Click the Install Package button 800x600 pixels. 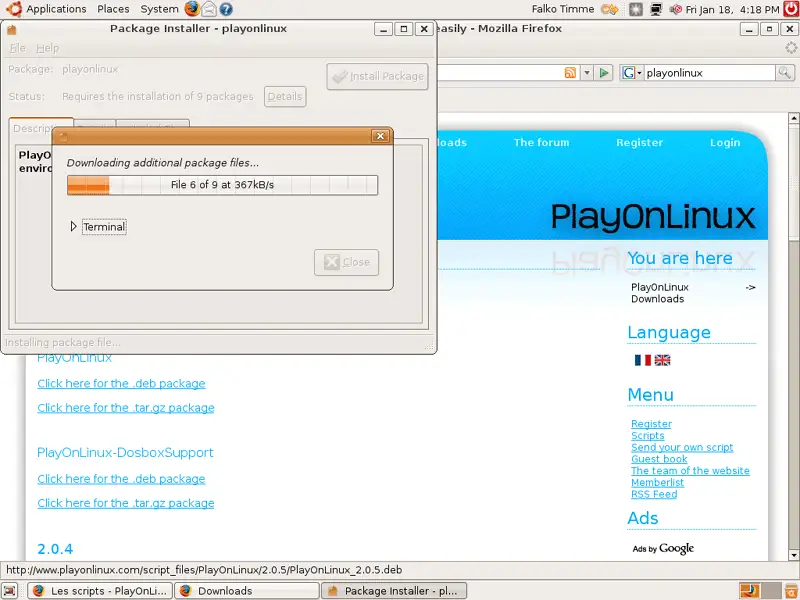377,76
